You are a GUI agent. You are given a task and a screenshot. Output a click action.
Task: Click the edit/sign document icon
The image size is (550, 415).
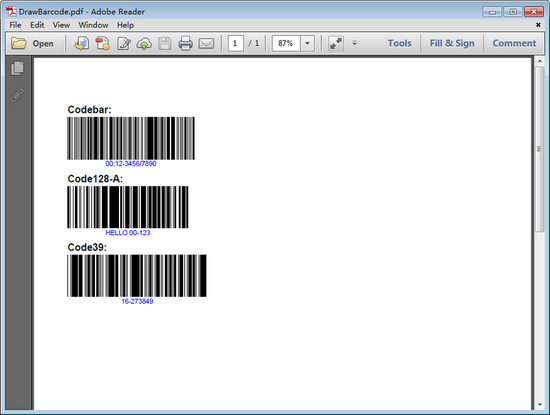coord(123,43)
